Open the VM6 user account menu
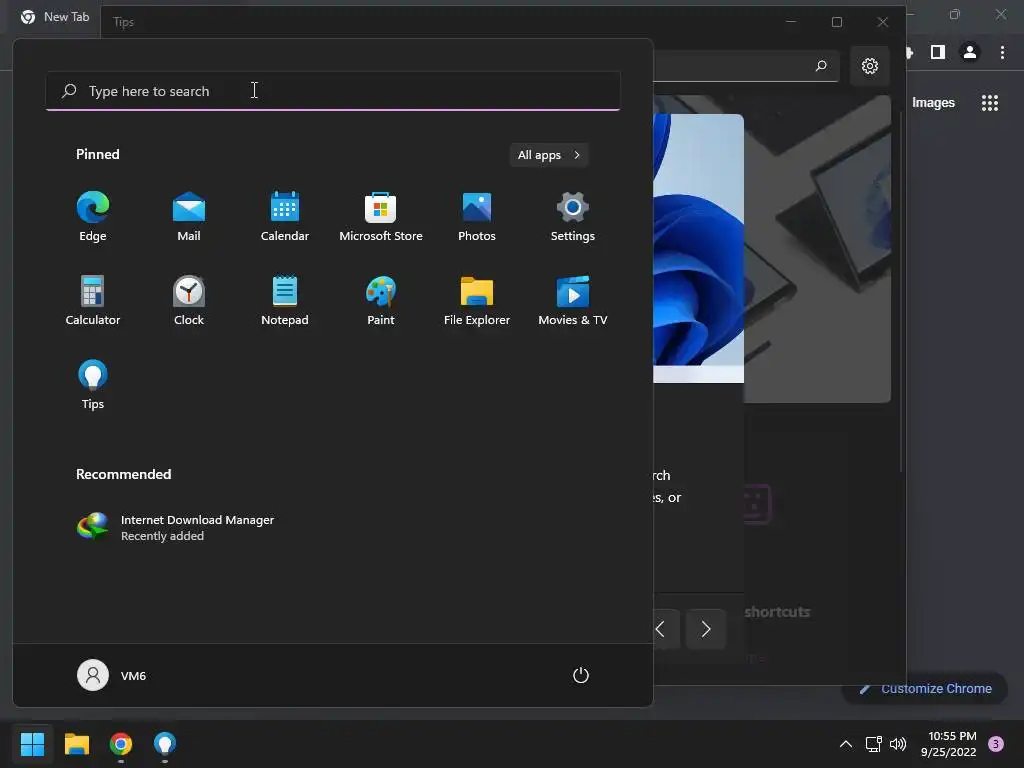The image size is (1024, 768). (x=112, y=675)
